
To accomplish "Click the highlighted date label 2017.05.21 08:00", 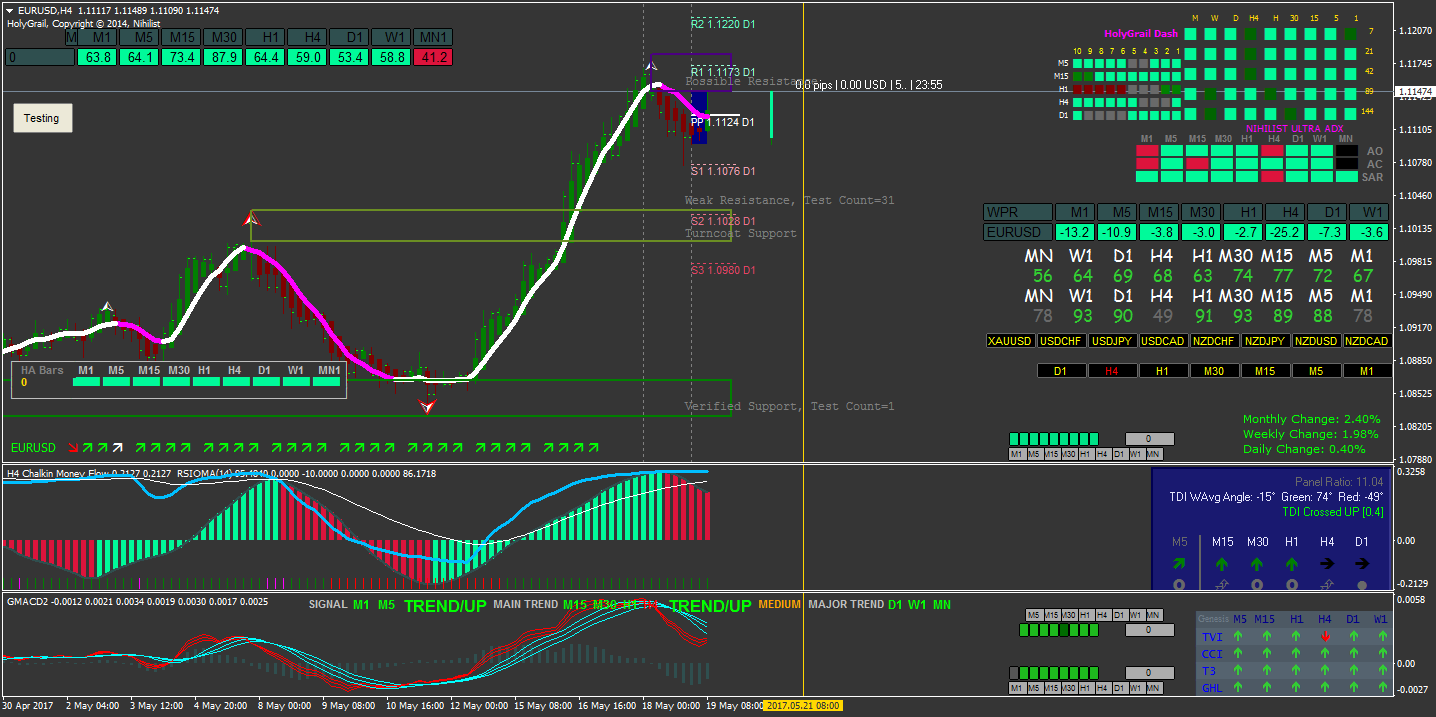I will (805, 705).
